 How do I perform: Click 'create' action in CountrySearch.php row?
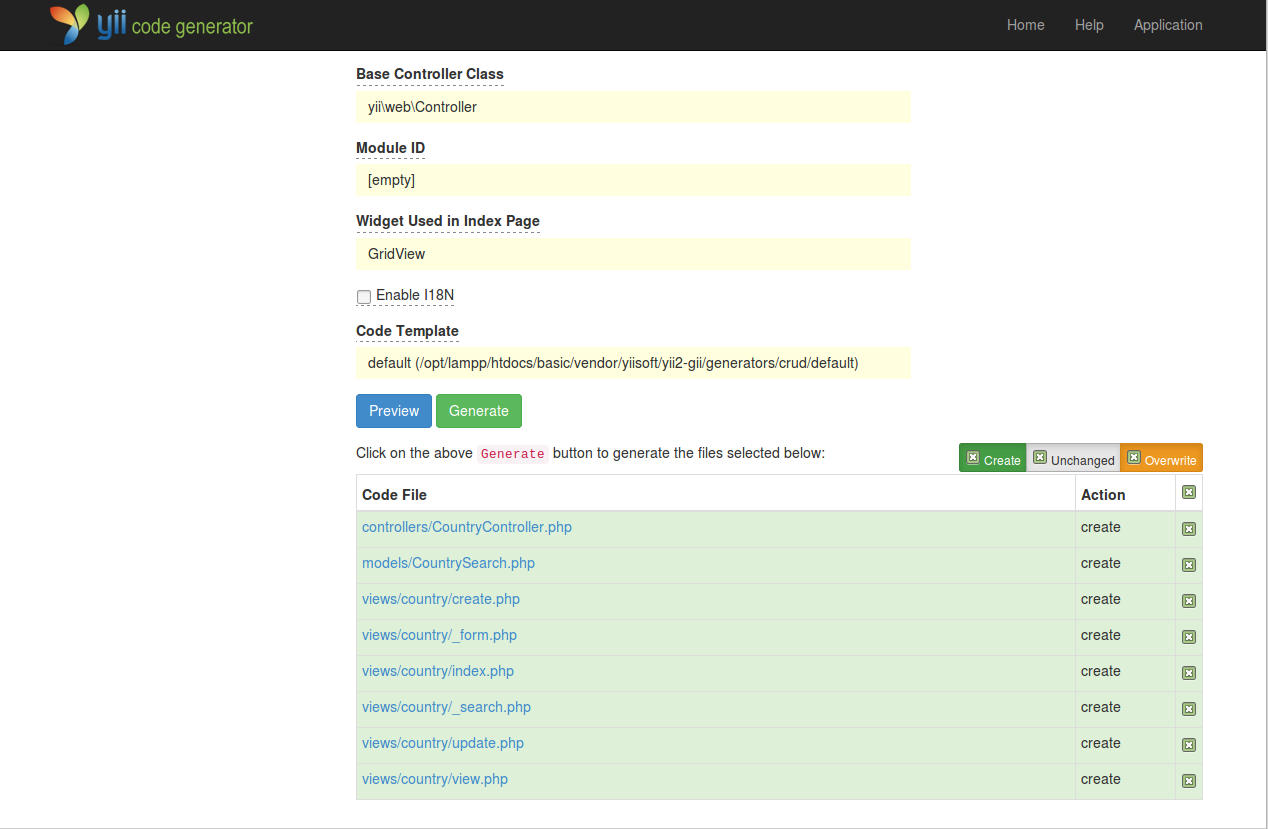[1101, 563]
